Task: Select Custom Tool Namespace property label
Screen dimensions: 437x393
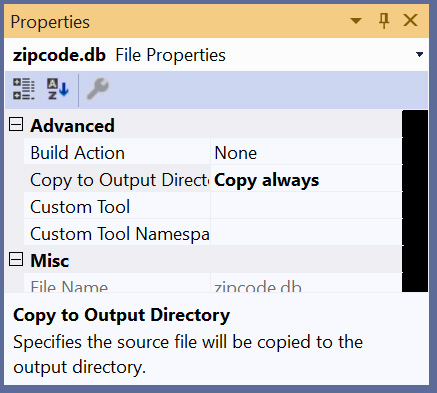Action: (x=117, y=234)
